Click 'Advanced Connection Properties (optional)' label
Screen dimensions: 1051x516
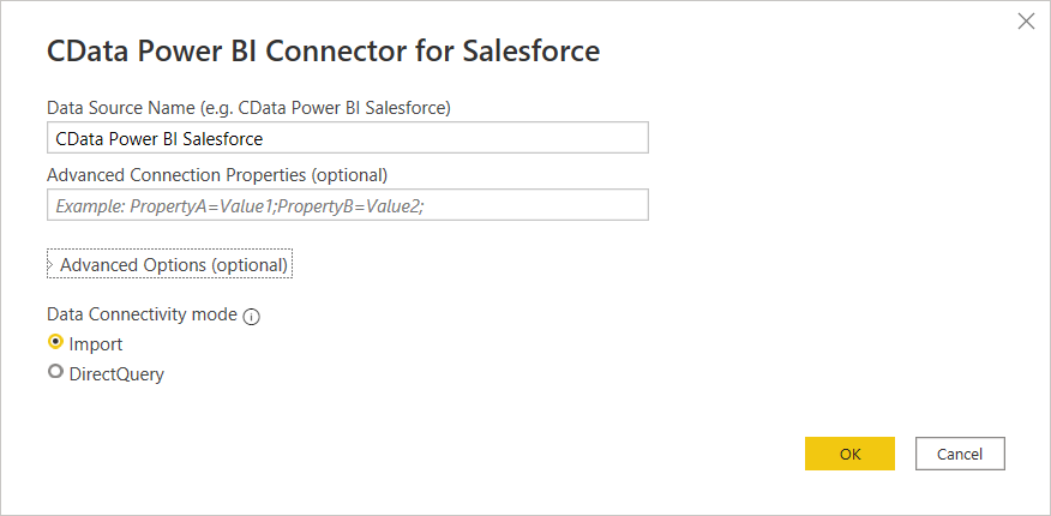(x=216, y=175)
